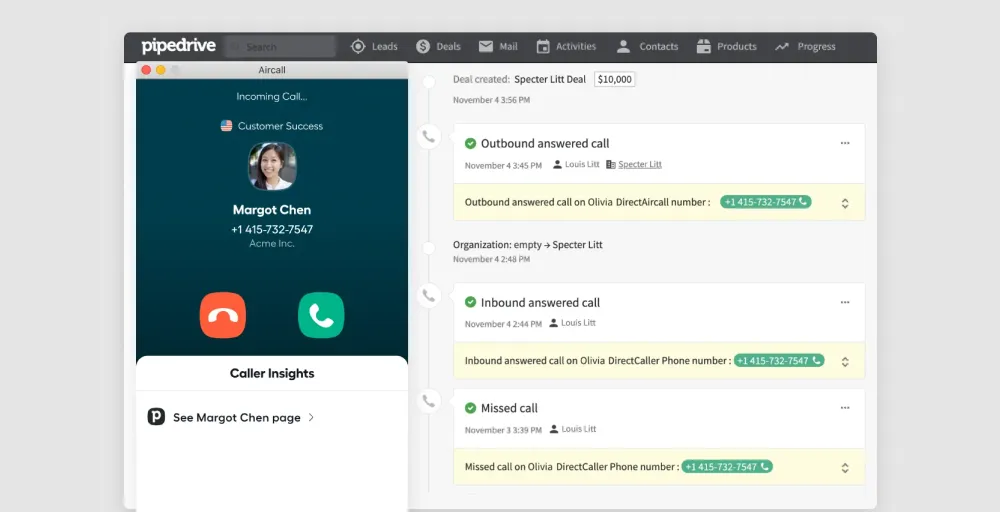1000x512 pixels.
Task: Click 'Organization: empty → Specter Litt' entry
Action: click(x=527, y=245)
